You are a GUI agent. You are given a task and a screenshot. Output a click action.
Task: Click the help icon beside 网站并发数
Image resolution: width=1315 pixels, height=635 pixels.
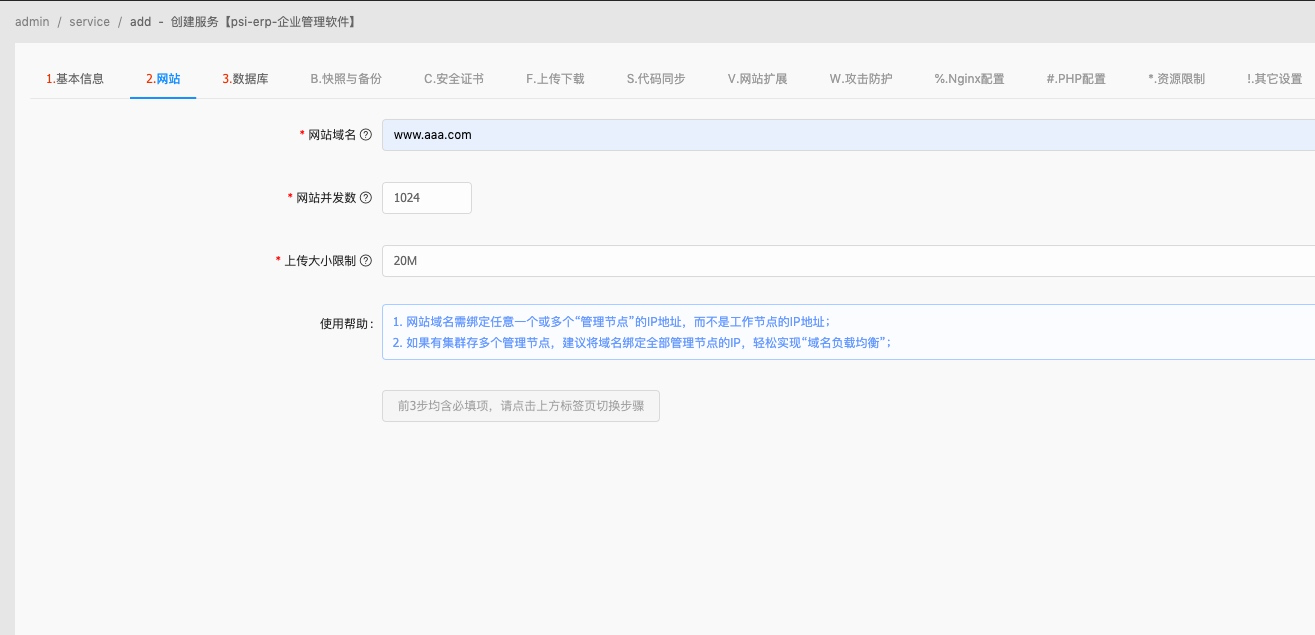pos(367,197)
